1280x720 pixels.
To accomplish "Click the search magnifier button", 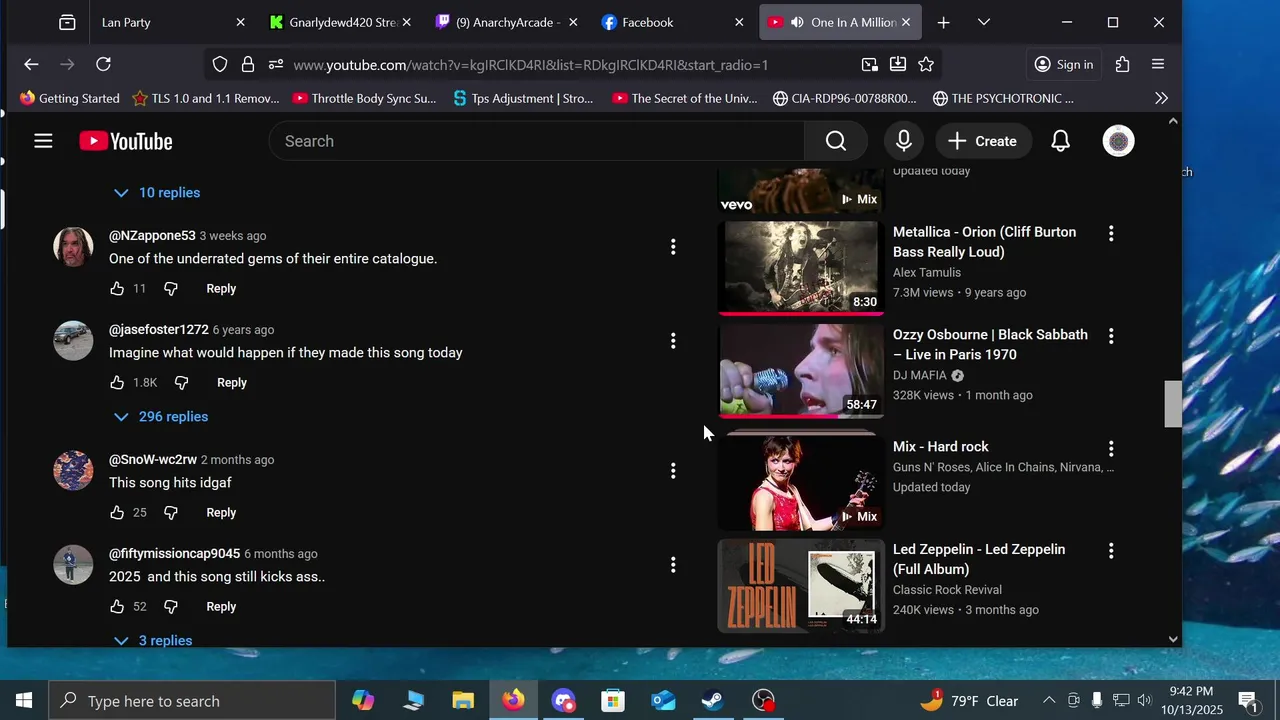I will click(836, 141).
